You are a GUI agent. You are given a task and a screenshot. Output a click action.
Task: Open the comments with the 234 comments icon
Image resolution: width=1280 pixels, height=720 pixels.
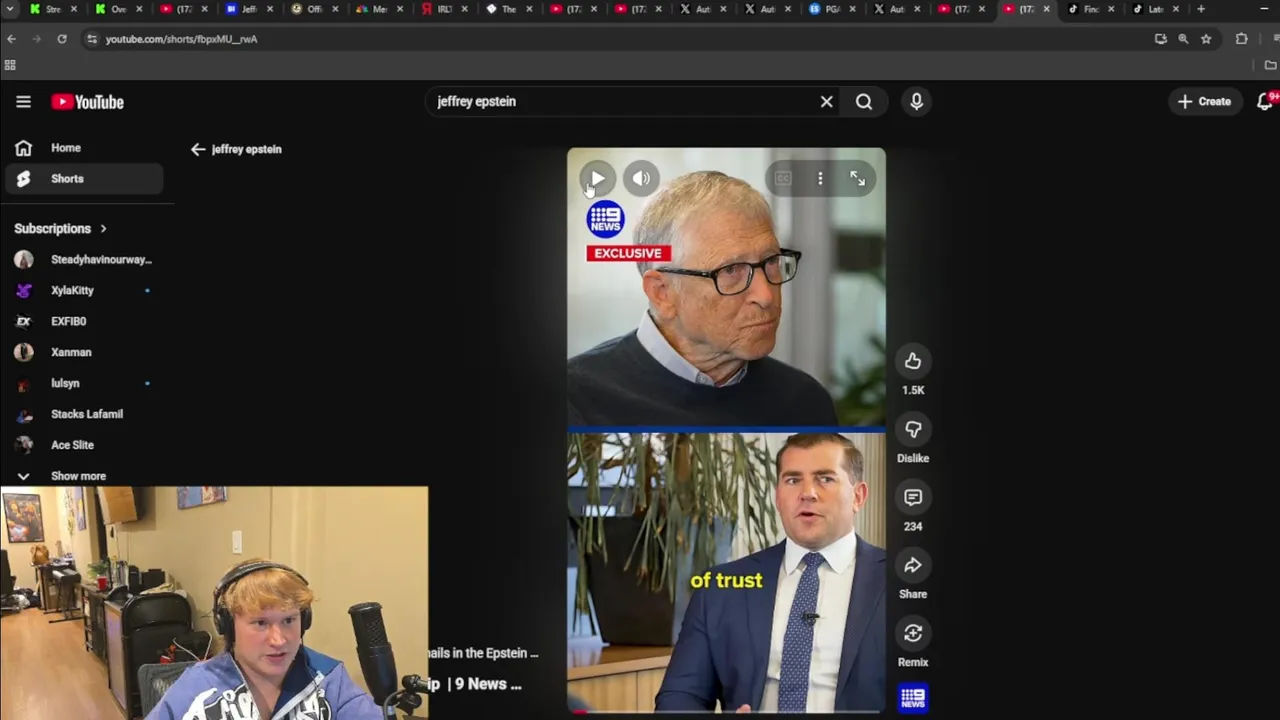point(913,497)
